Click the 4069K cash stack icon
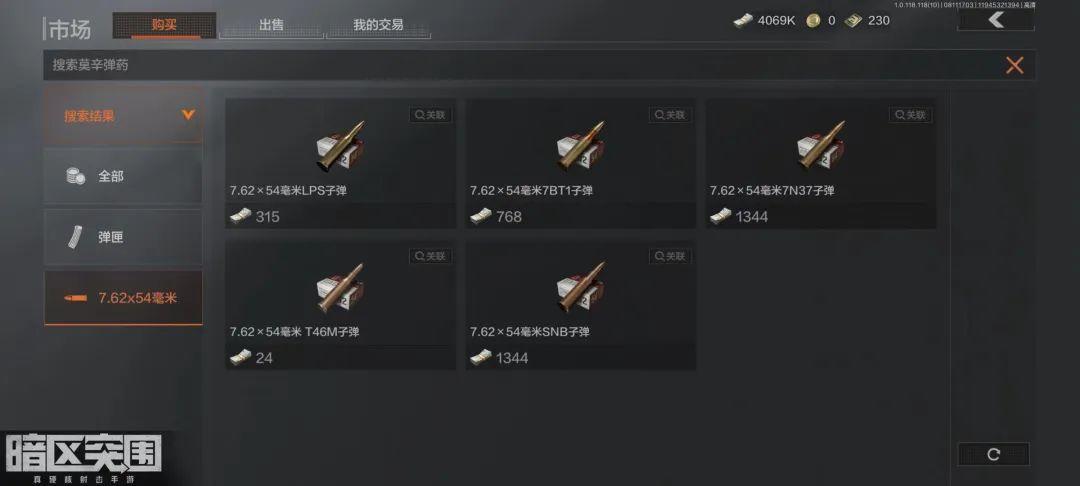1080x486 pixels. pyautogui.click(x=743, y=21)
